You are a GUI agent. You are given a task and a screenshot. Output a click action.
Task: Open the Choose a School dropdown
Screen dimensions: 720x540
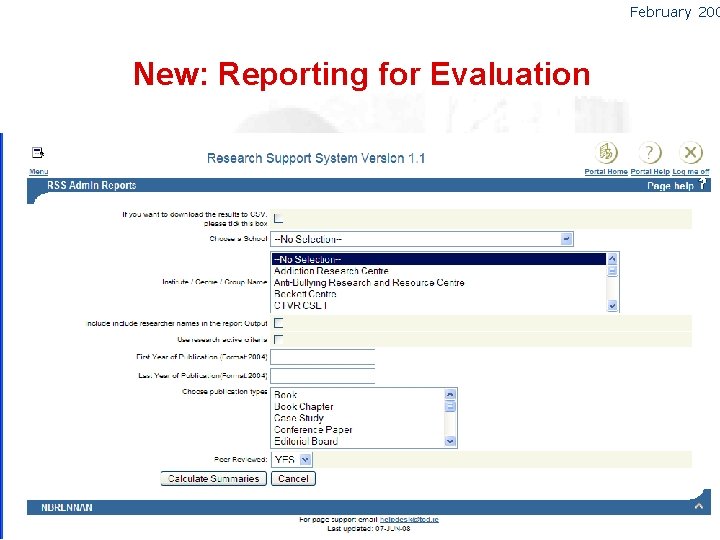click(x=422, y=239)
